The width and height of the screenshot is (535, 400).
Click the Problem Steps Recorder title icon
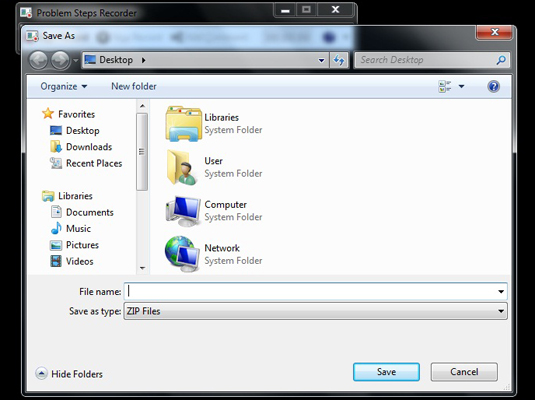26,13
